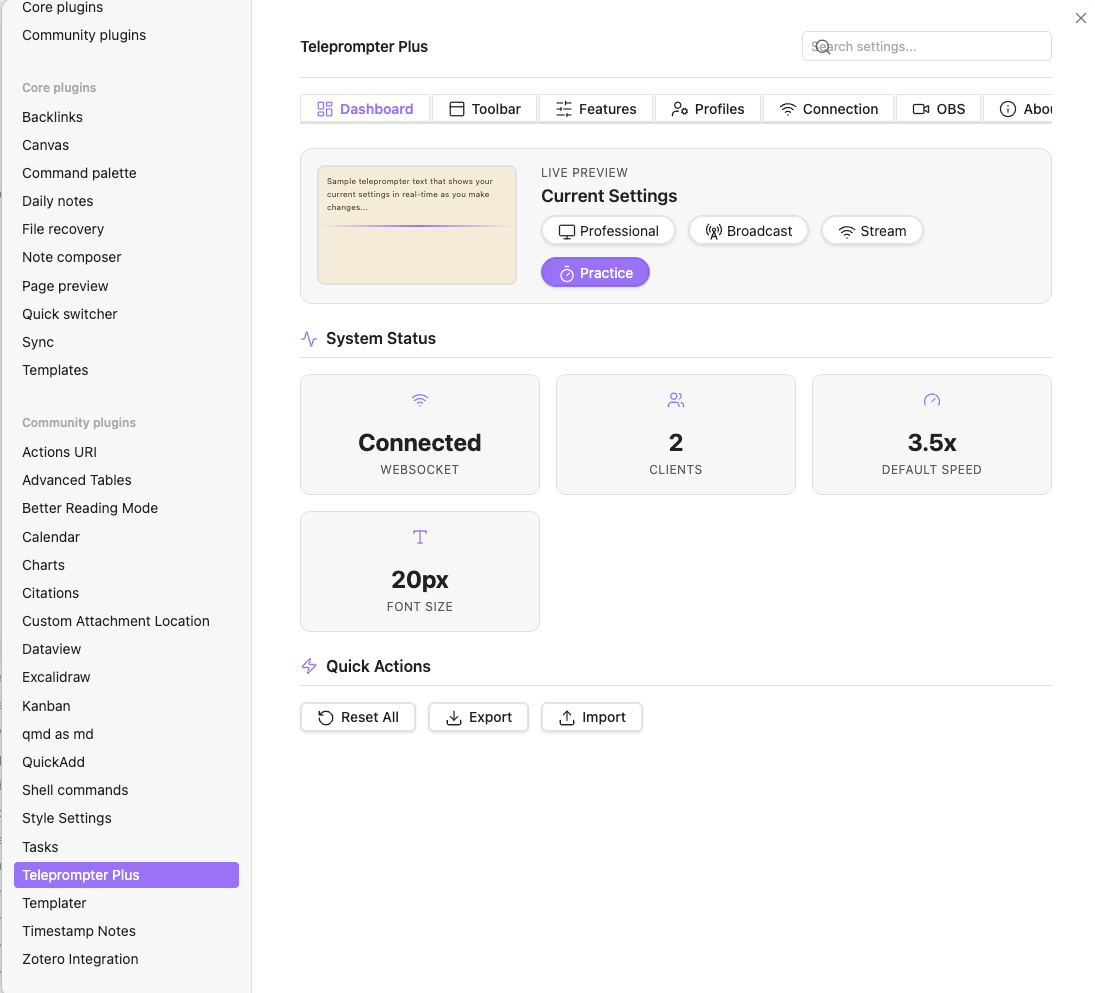
Task: Close the settings dialog
Action: coord(1080,18)
